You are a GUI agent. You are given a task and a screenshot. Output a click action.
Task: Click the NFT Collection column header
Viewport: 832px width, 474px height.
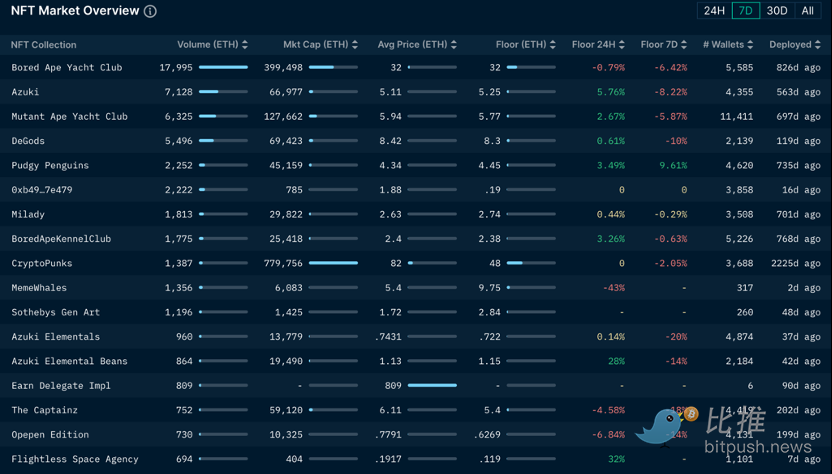[43, 45]
